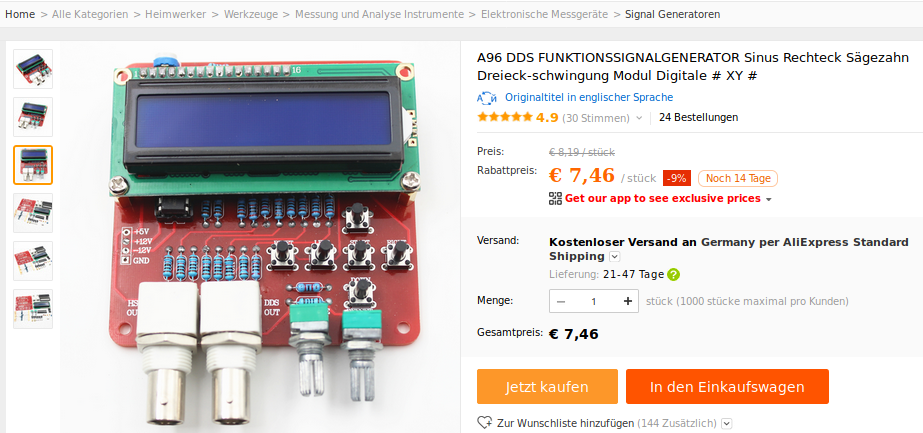The image size is (923, 433).
Task: Select the last product thumbnail
Action: (33, 309)
